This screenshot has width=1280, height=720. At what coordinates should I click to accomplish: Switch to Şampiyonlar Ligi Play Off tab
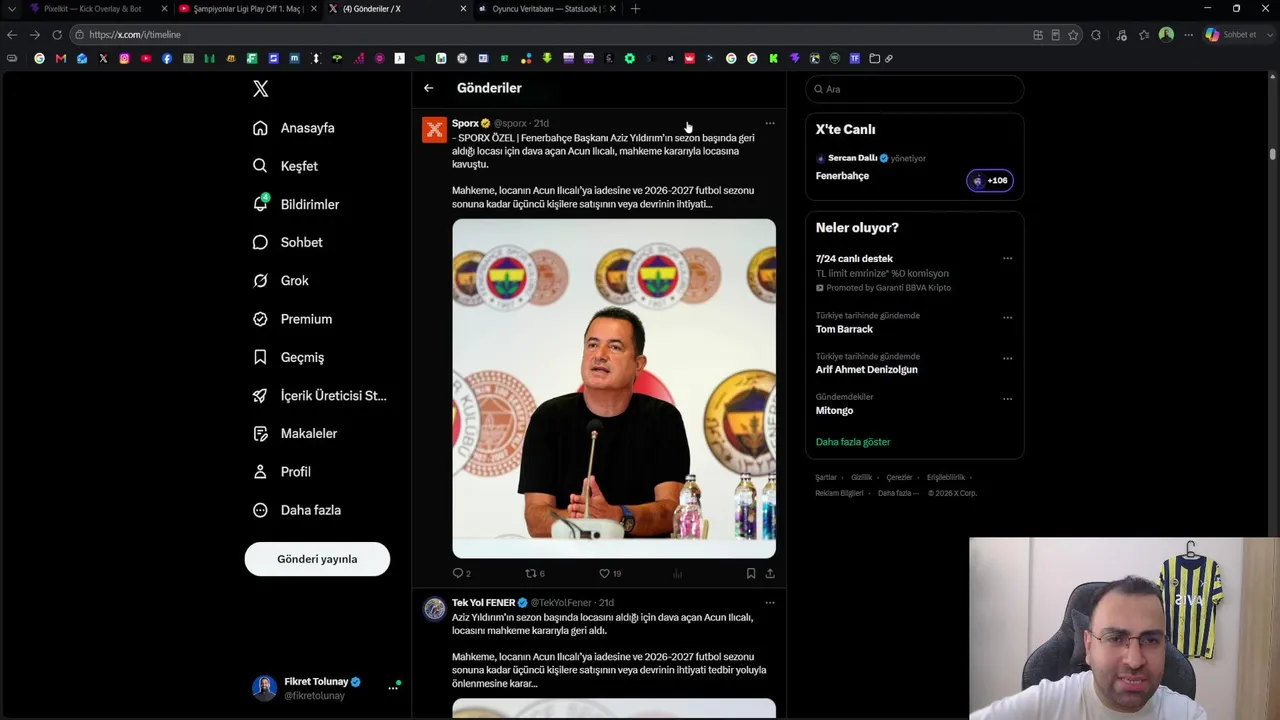tap(247, 9)
